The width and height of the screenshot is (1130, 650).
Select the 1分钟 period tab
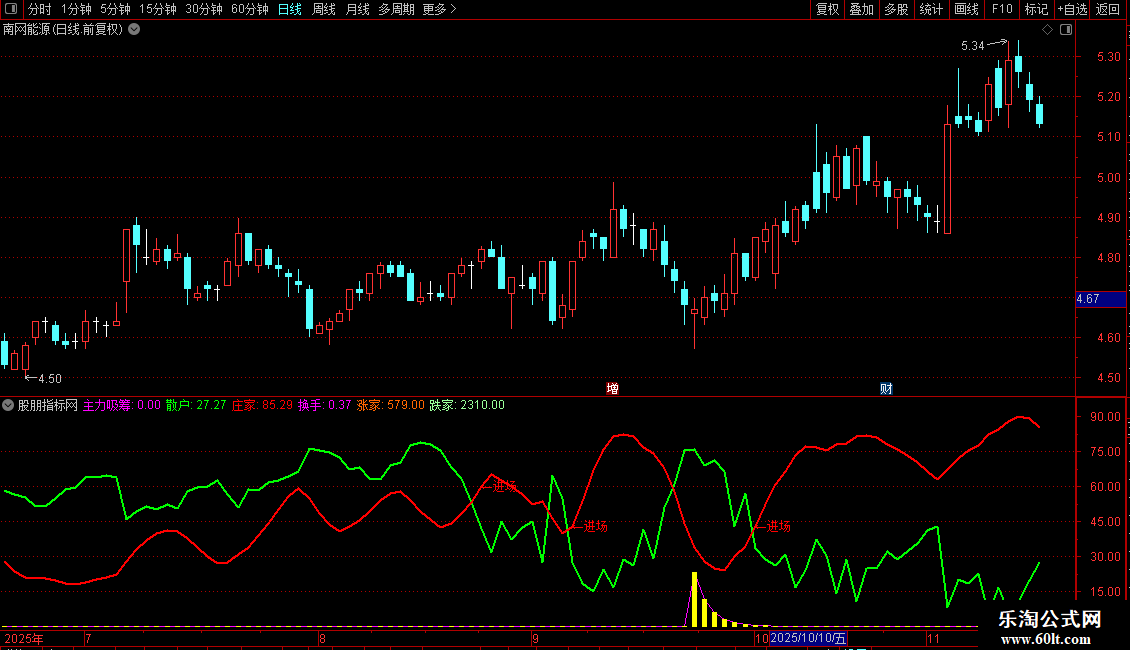[x=76, y=9]
